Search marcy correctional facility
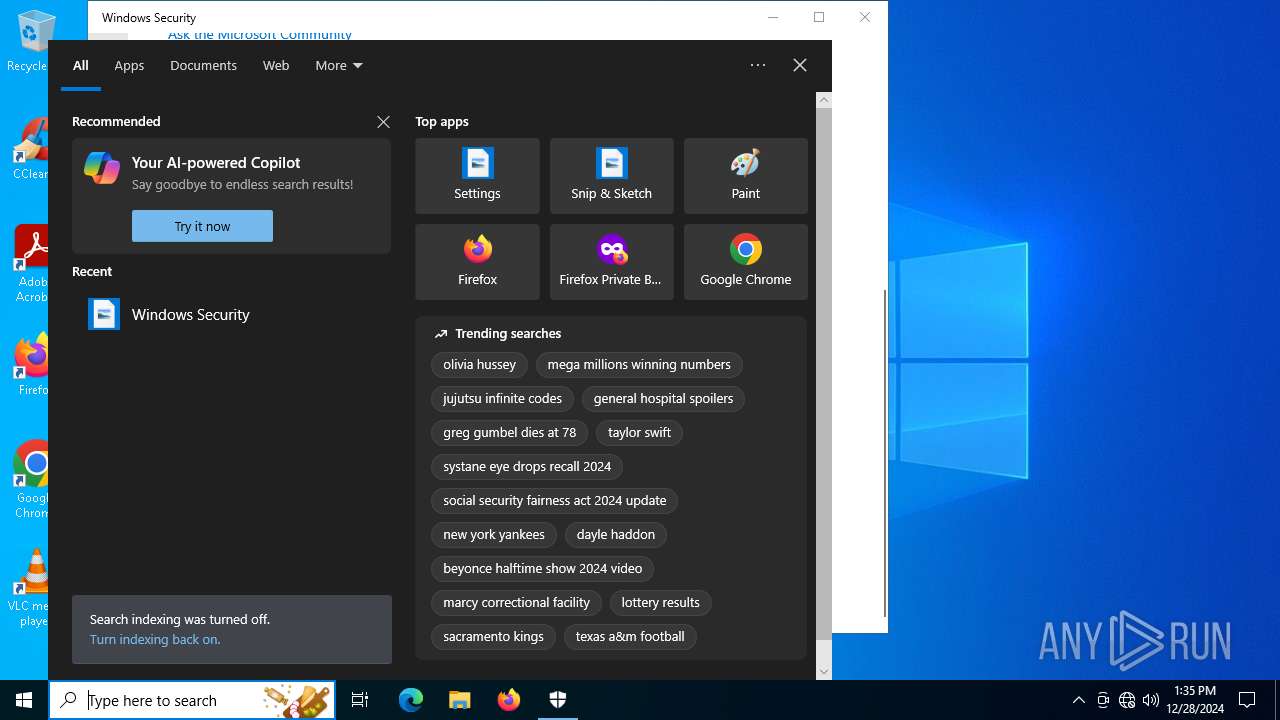The height and width of the screenshot is (720, 1280). click(x=516, y=603)
